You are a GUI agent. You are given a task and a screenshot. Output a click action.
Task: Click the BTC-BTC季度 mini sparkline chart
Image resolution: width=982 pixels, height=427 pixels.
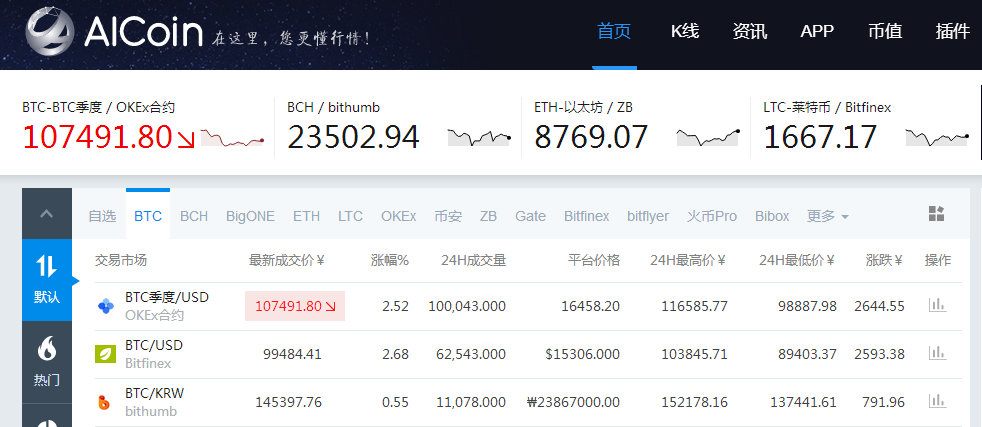click(232, 138)
